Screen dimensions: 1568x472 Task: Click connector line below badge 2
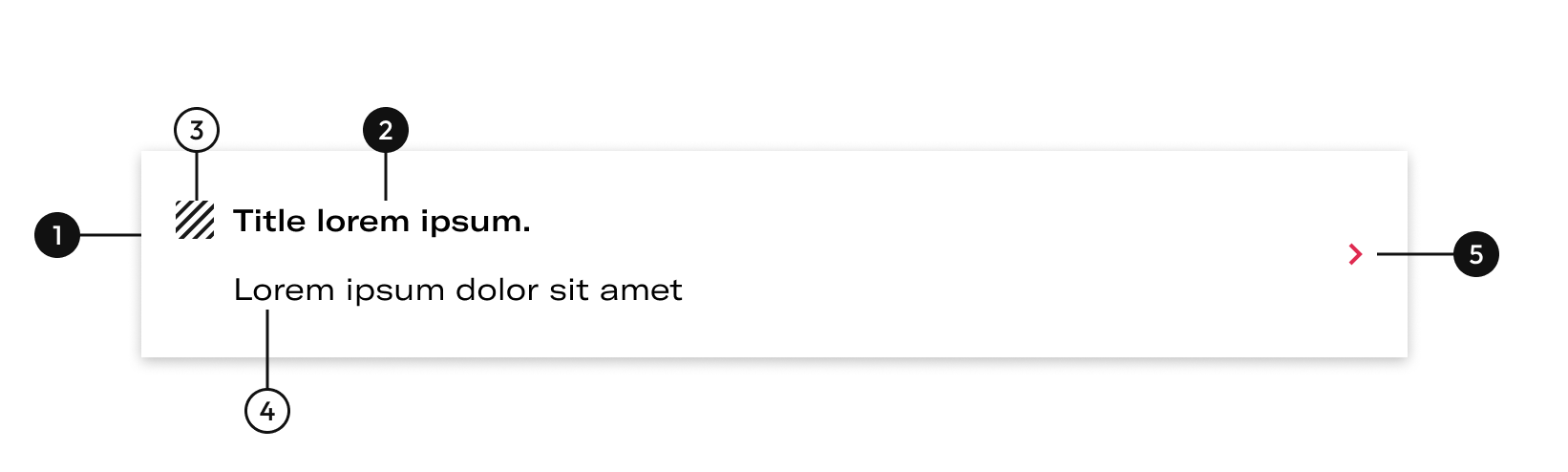pyautogui.click(x=386, y=176)
